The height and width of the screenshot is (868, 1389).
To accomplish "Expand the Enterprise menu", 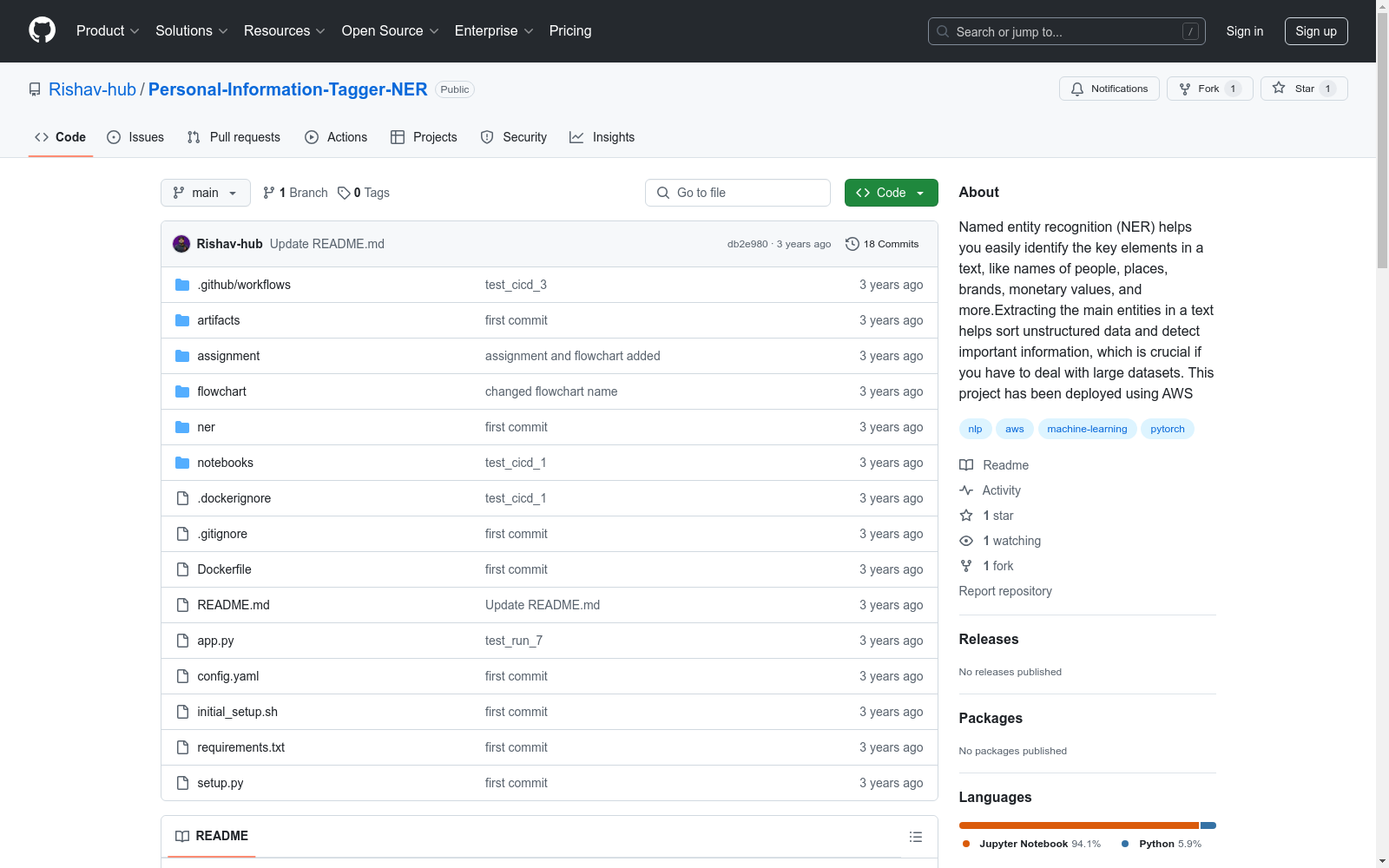I will pyautogui.click(x=494, y=30).
